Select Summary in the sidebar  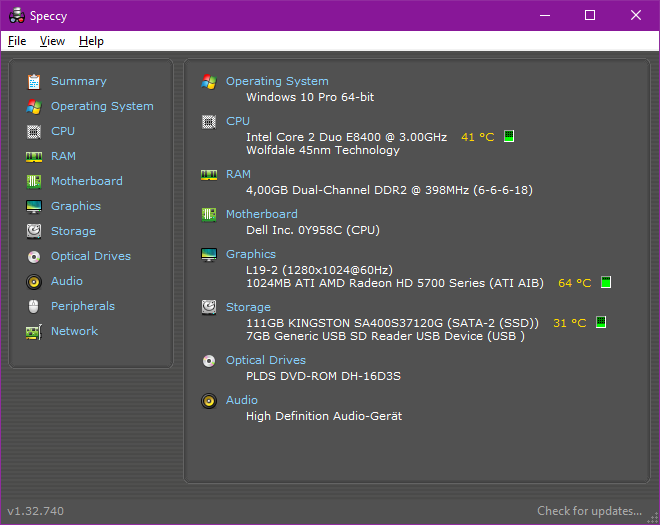tap(78, 81)
